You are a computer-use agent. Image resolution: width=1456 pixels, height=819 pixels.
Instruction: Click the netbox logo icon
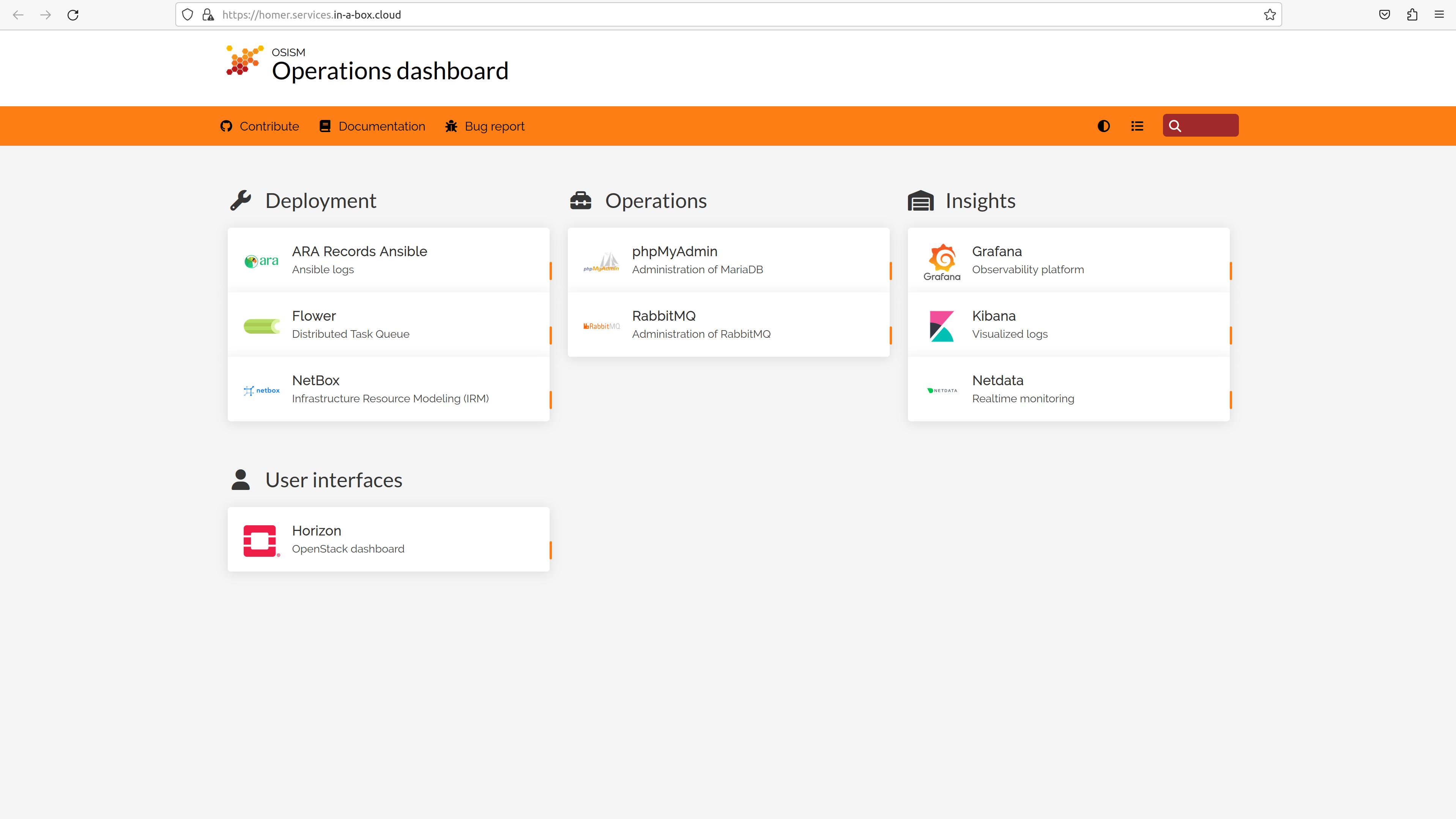261,391
